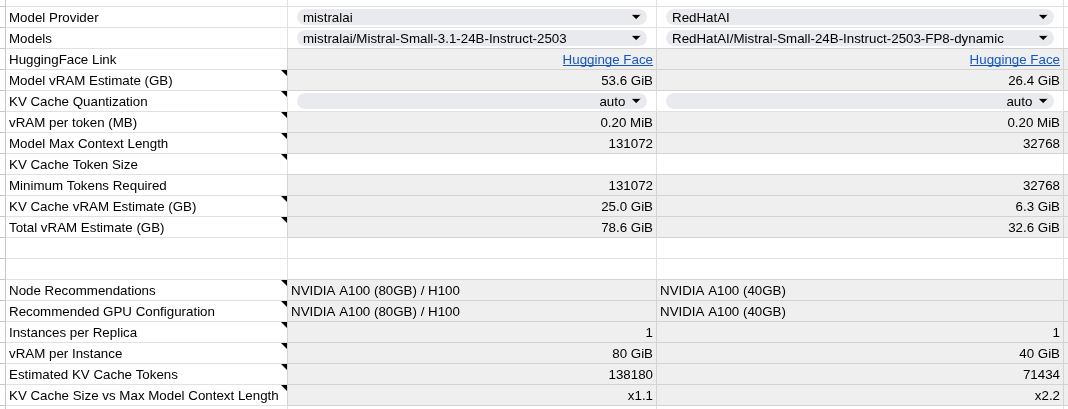This screenshot has height=409, width=1068.
Task: Click NVIDIA A100 (40GB) in Node Recommendations row
Action: click(860, 290)
